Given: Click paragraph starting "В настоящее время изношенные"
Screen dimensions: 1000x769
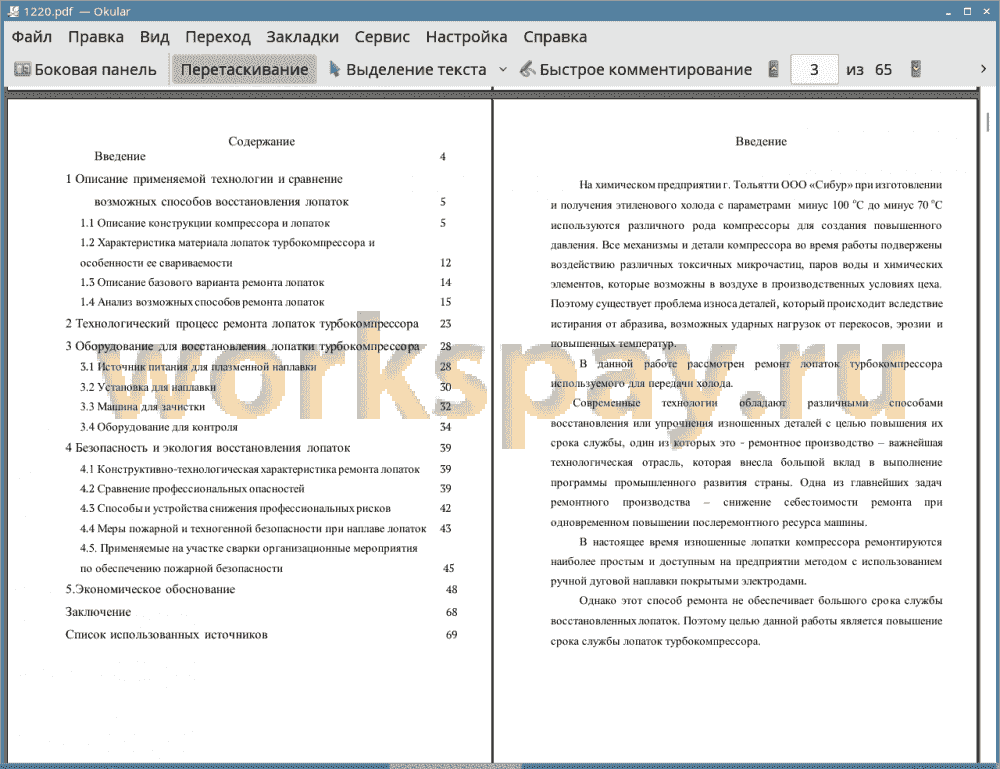Looking at the screenshot, I should click(746, 562).
